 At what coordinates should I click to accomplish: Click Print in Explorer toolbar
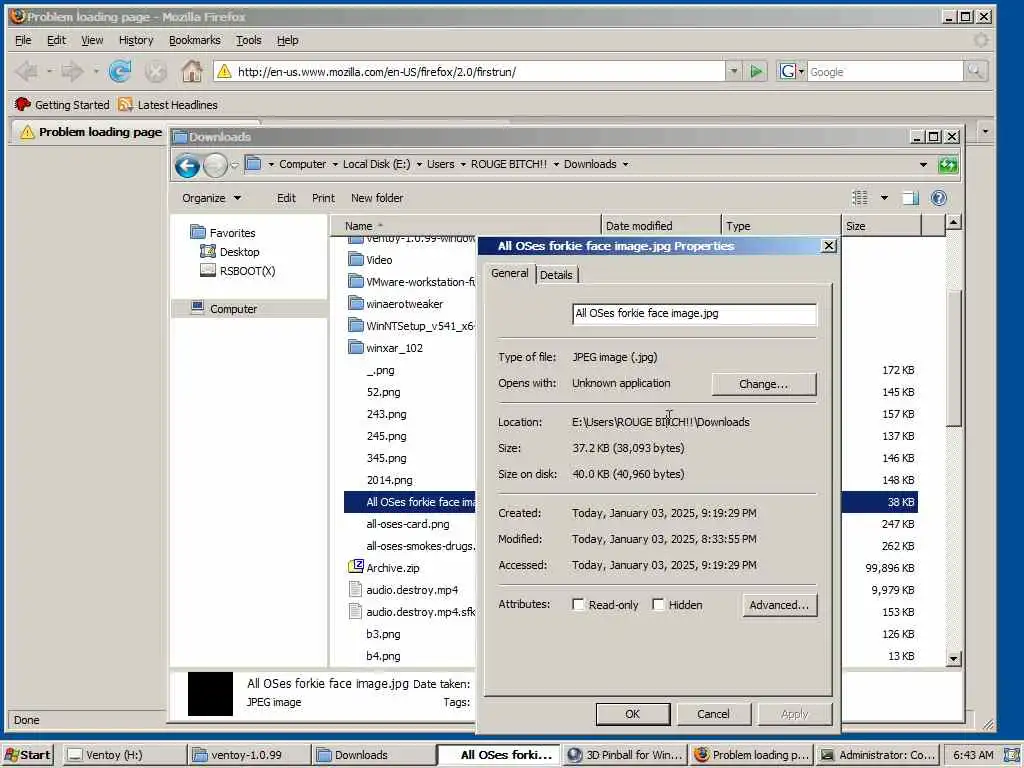323,198
